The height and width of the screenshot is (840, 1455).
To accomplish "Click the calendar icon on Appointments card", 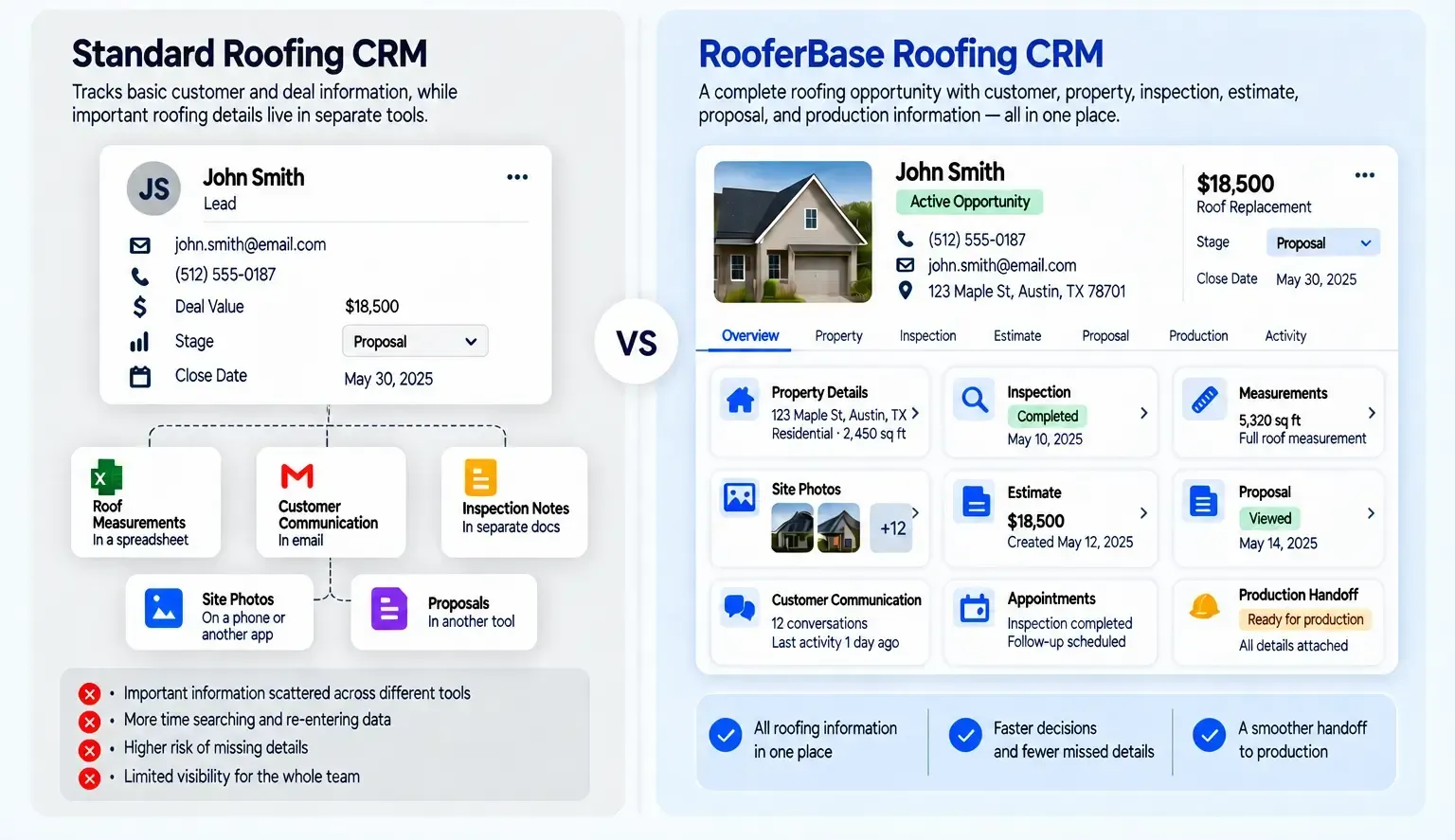I will 975,607.
